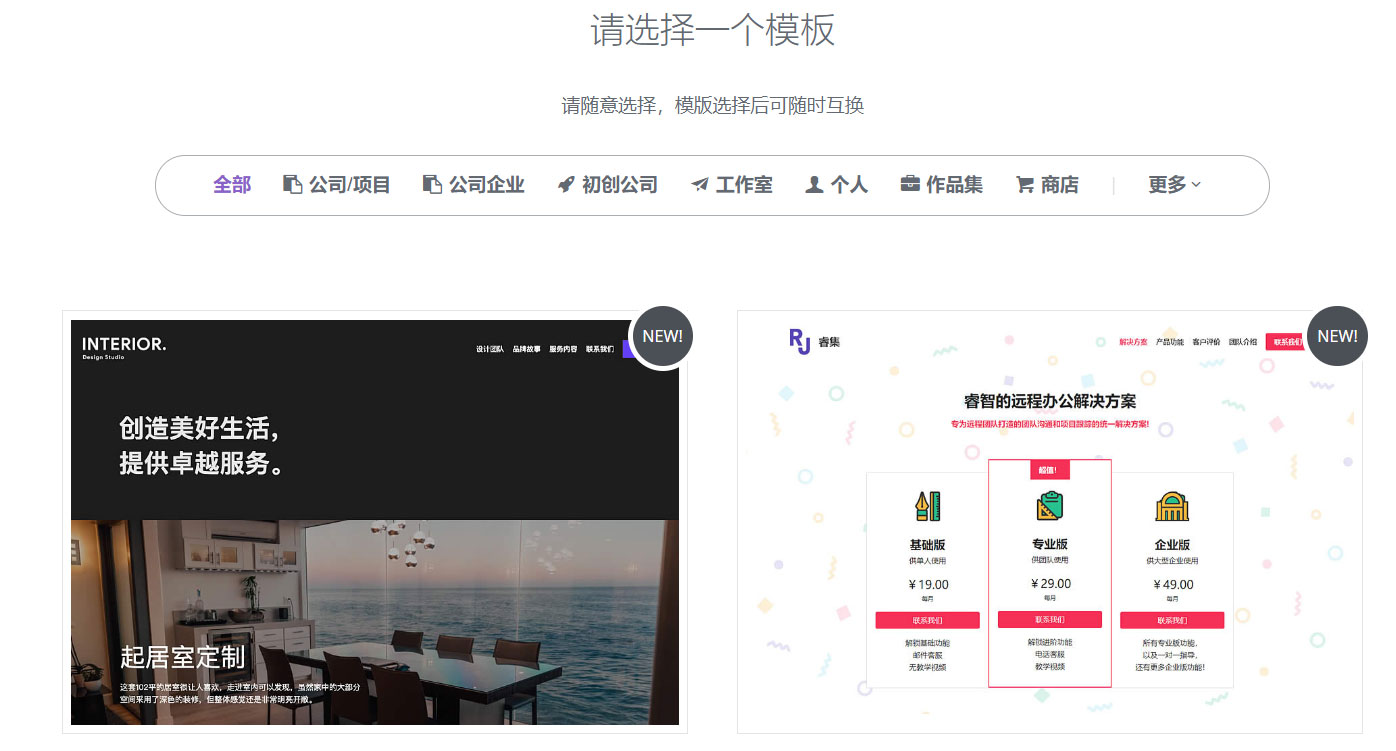Select the INTERIOR template thumbnail
Viewport: 1396px width, 751px height.
tap(373, 520)
